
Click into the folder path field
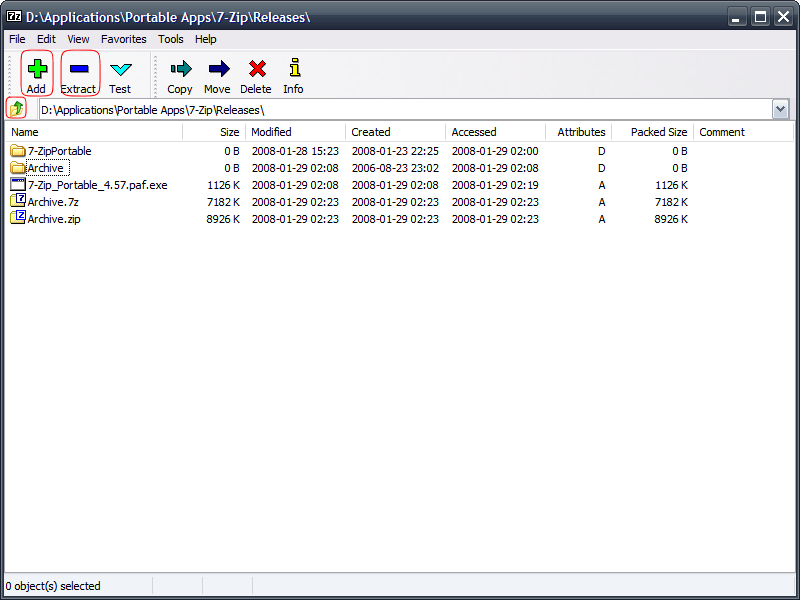406,110
